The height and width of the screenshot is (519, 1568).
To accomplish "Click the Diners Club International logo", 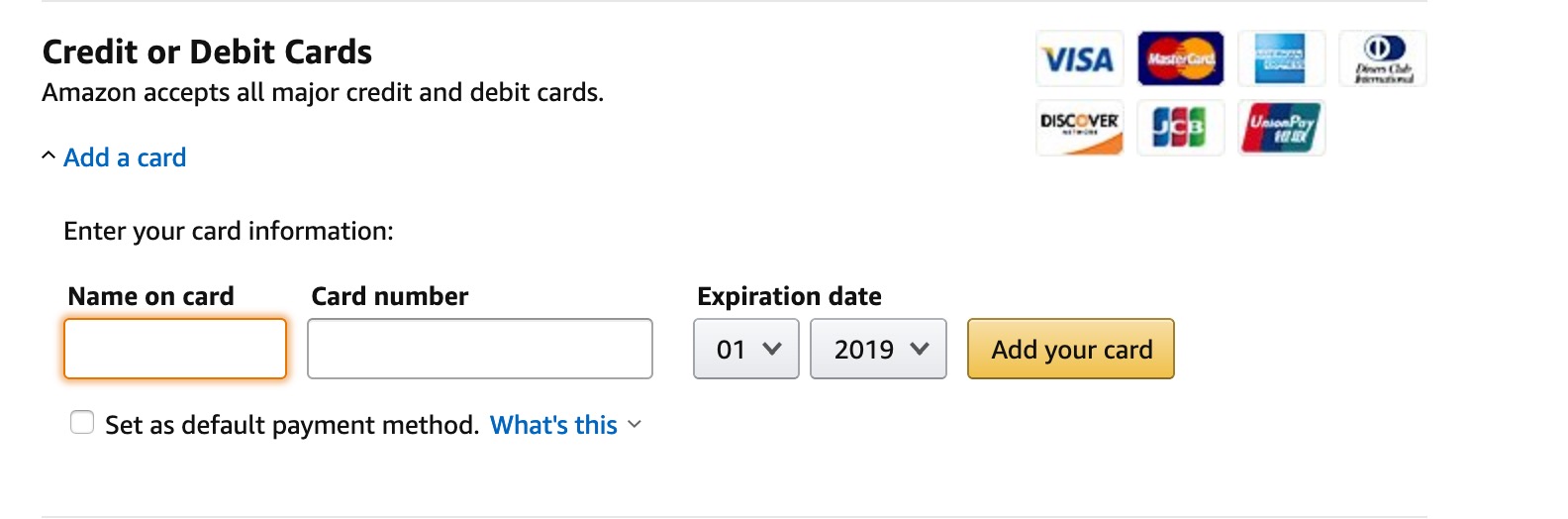I will [1382, 59].
